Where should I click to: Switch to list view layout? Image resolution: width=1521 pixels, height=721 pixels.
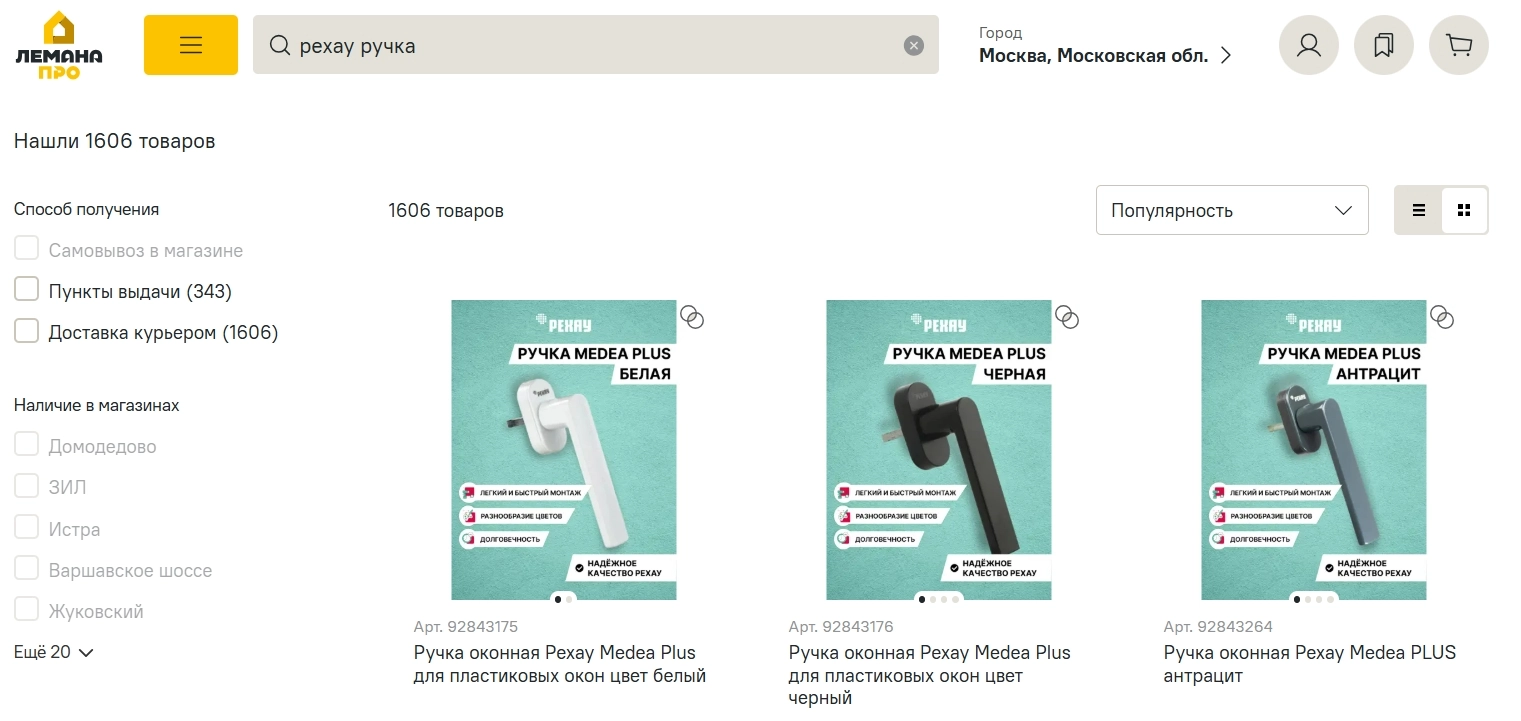tap(1418, 210)
